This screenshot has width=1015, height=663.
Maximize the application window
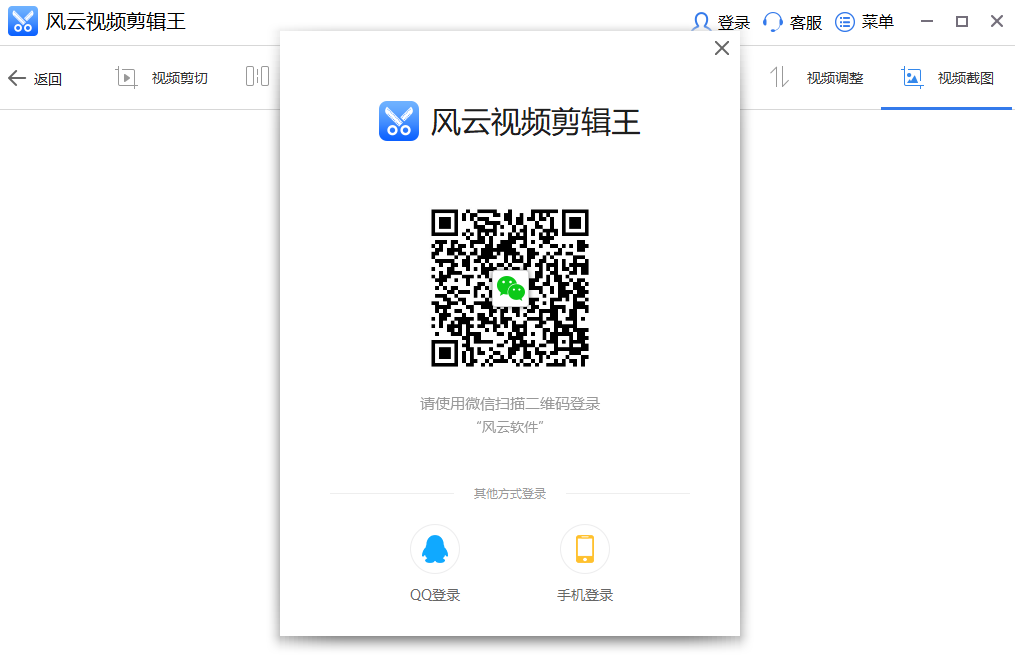click(962, 22)
